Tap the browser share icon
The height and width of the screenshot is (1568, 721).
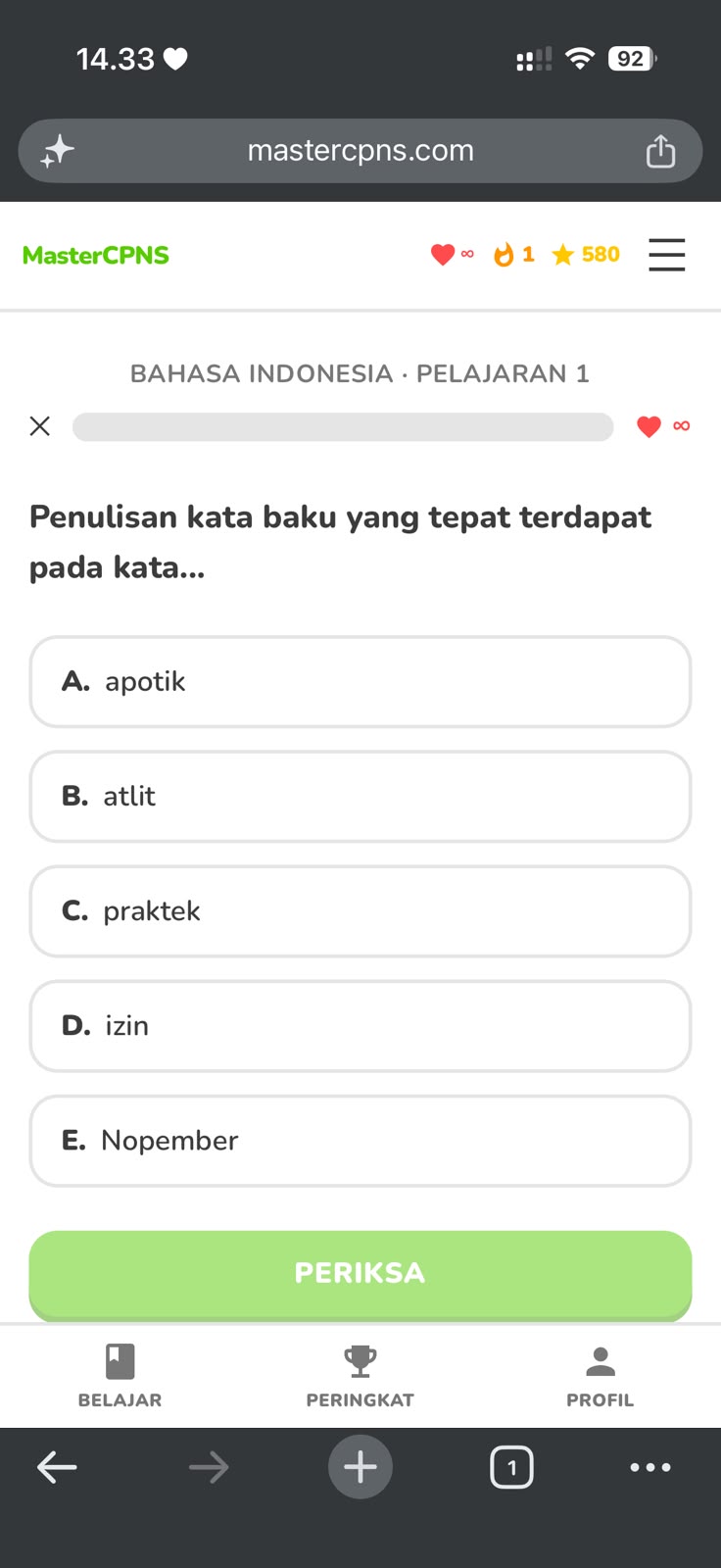660,151
